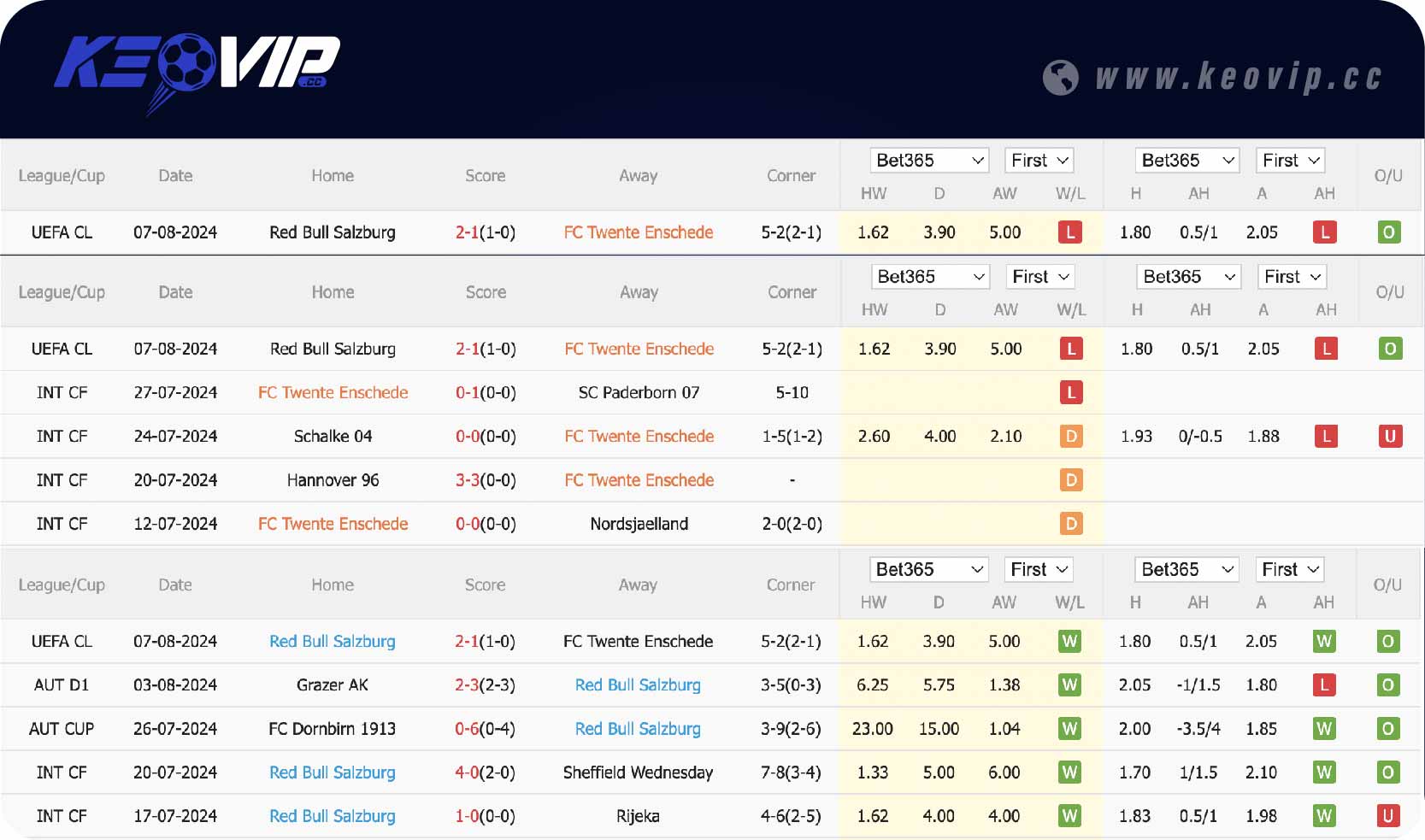Click the KeoVIP football logo
The height and width of the screenshot is (840, 1425).
197,73
